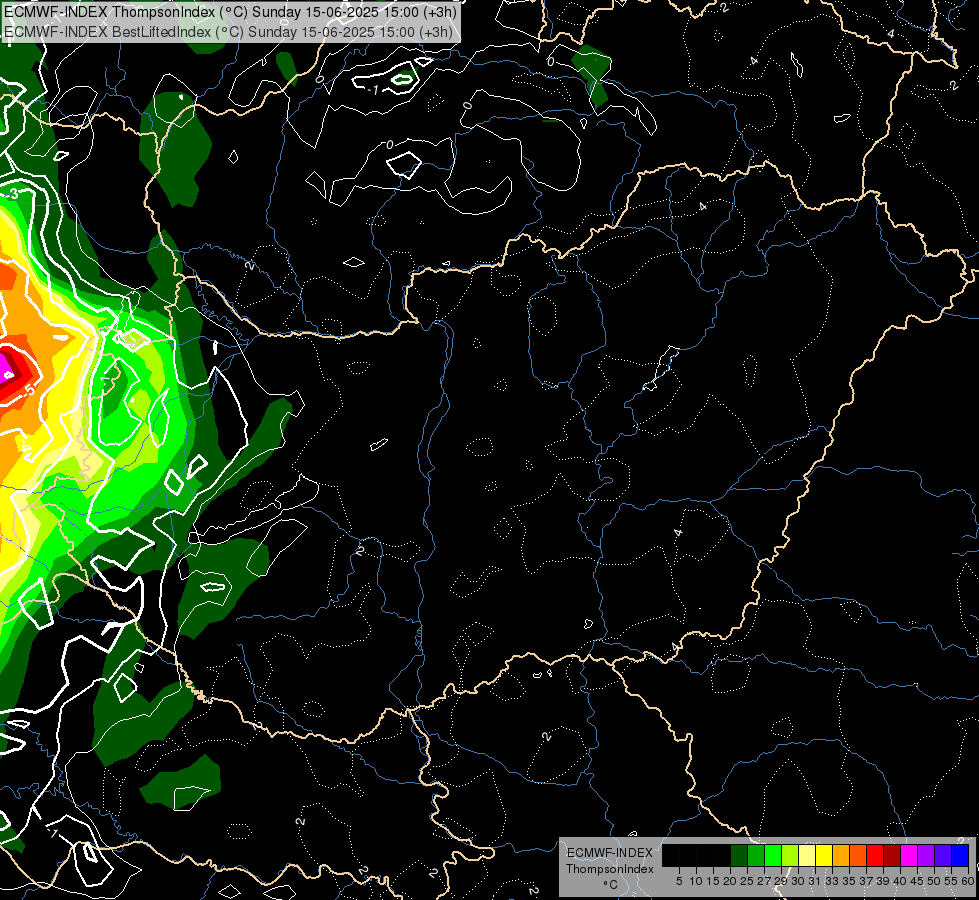979x900 pixels.
Task: Click the legend tick value 33
Action: tap(832, 881)
